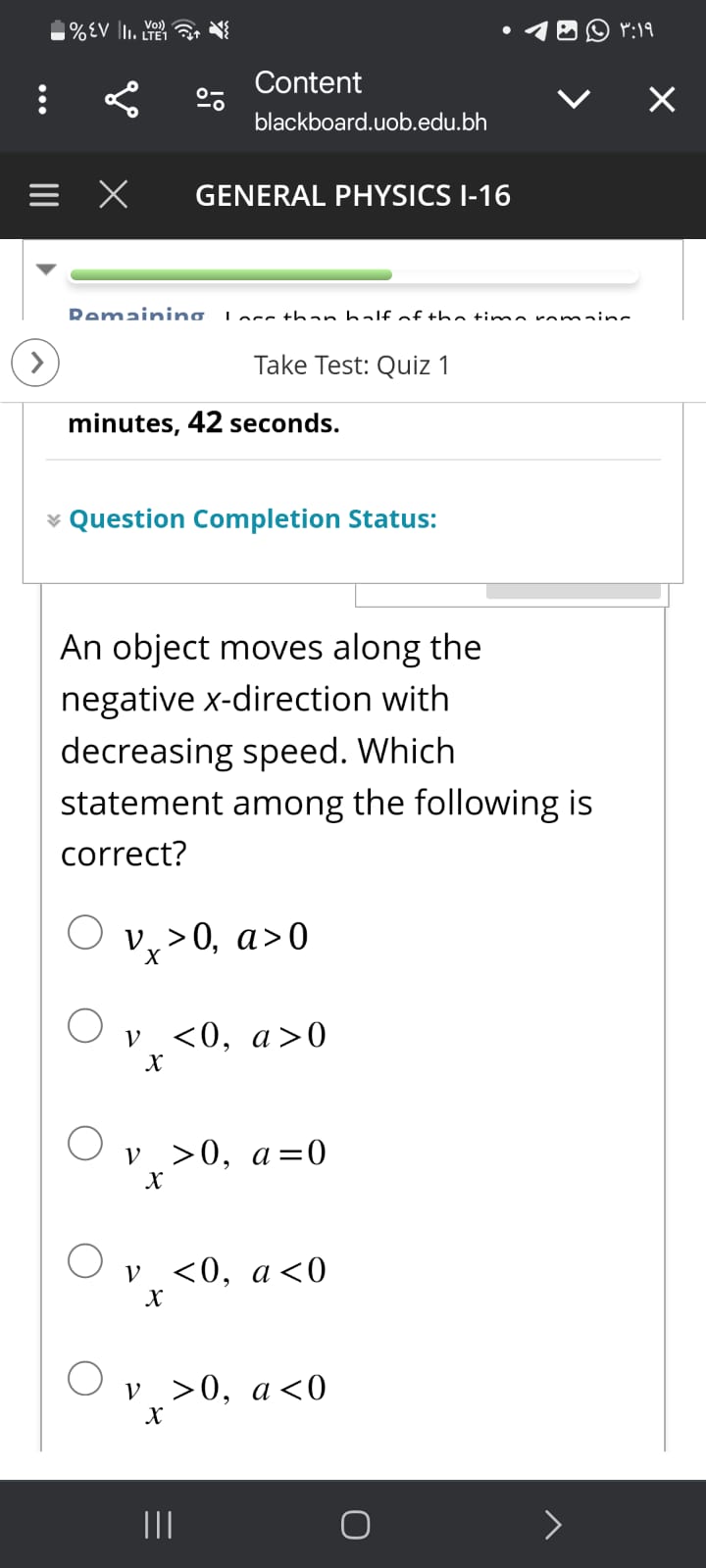Select answer vx>0, a>0
The height and width of the screenshot is (1568, 706).
pos(85,932)
